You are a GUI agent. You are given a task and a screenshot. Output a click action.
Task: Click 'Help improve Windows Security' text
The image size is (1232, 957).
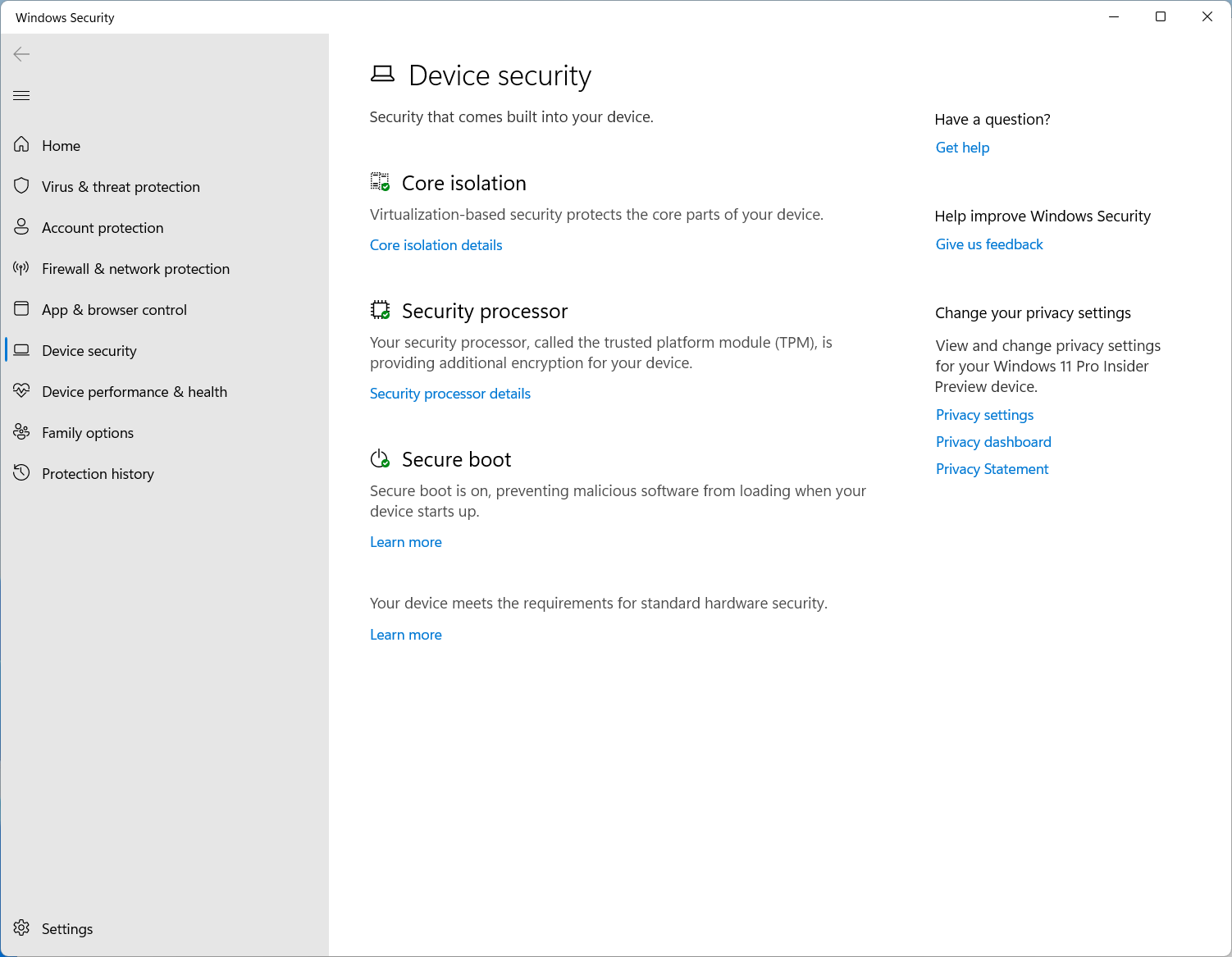(1043, 216)
